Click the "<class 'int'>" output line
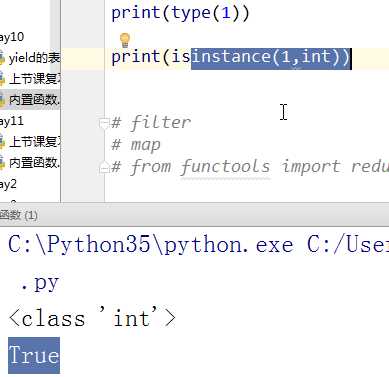 [92, 318]
